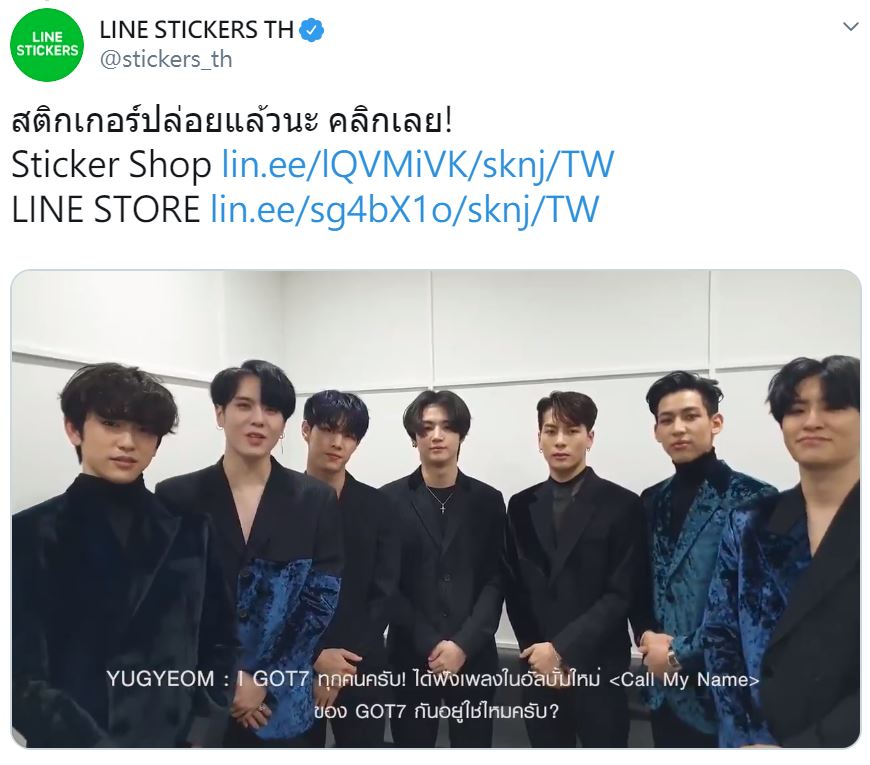Image resolution: width=870 pixels, height=765 pixels.
Task: Open the lin.ee/lQVMiVK/sknj/TW Sticker Shop link
Action: [418, 165]
